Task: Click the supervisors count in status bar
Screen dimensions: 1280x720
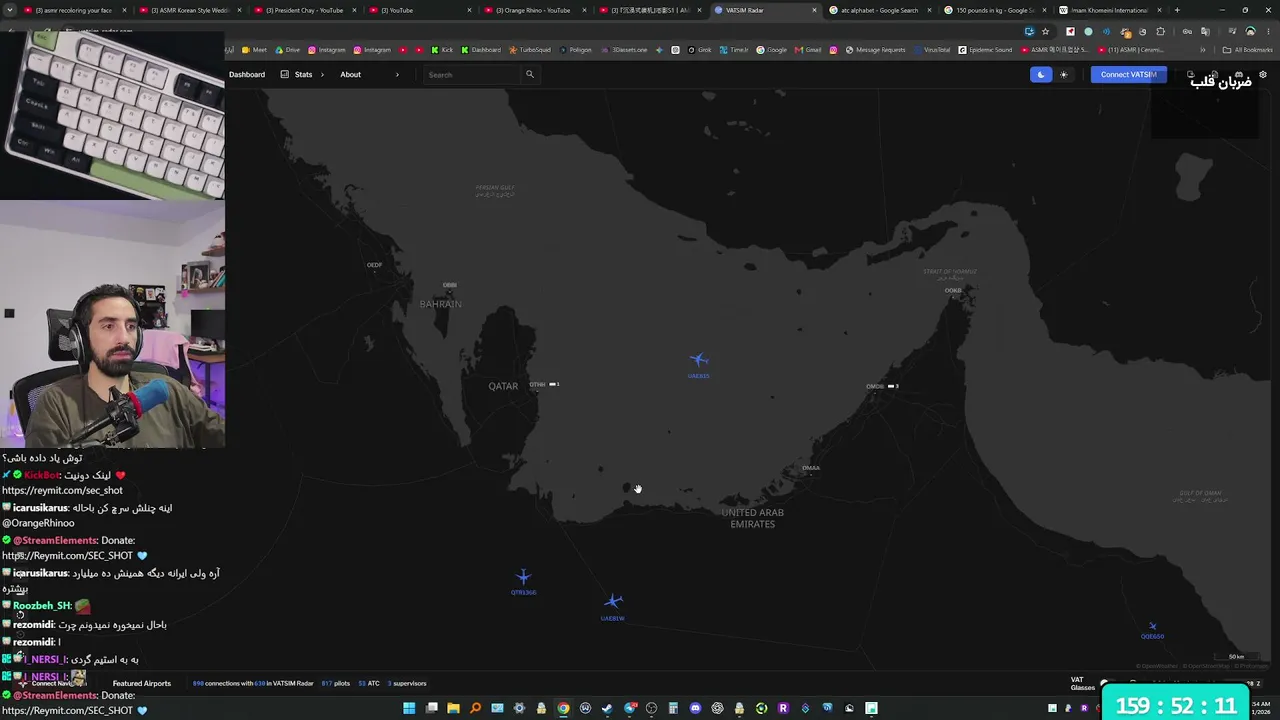Action: pyautogui.click(x=407, y=683)
